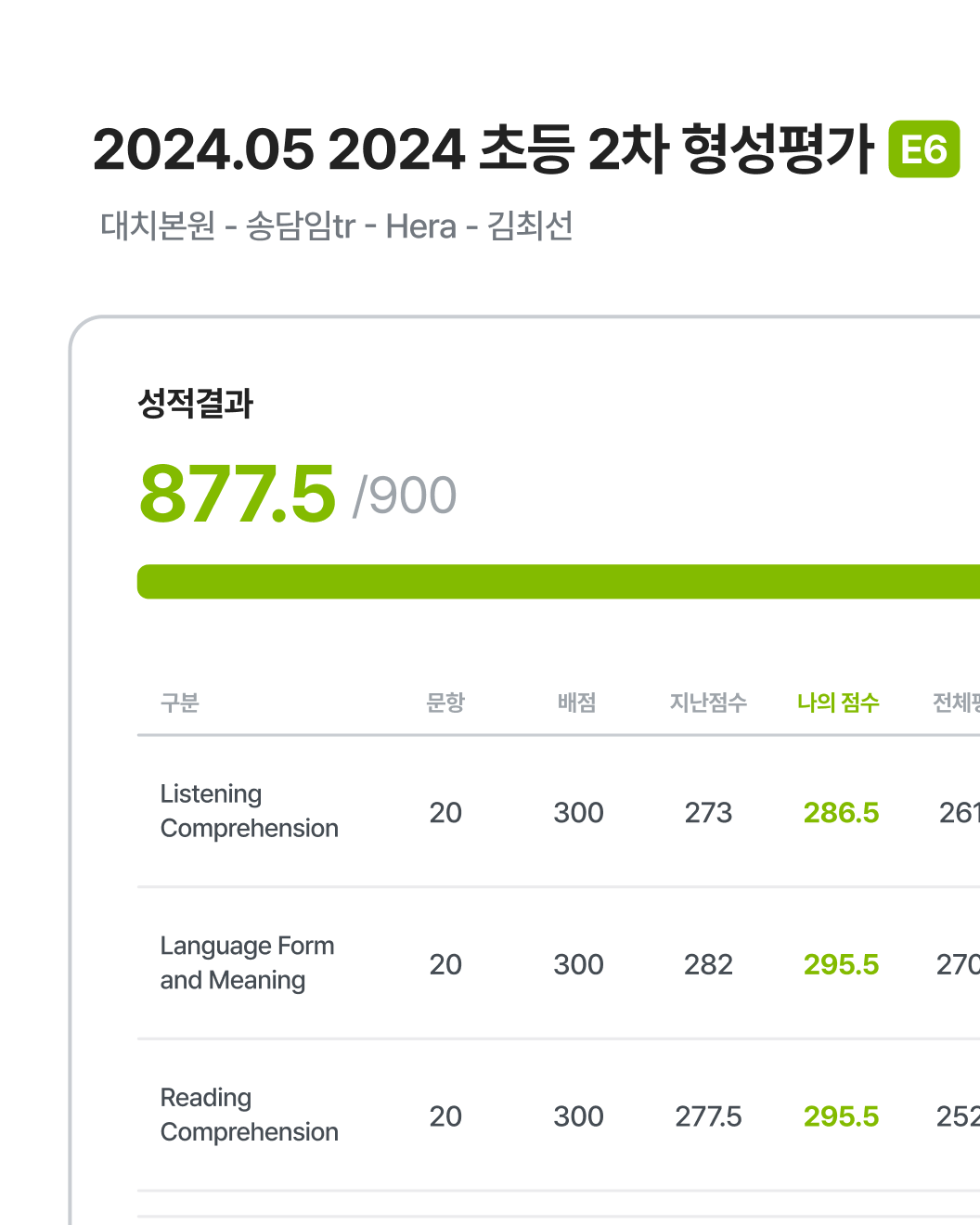Click the 성적결과 section heading
The image size is (980, 1225).
coord(195,404)
